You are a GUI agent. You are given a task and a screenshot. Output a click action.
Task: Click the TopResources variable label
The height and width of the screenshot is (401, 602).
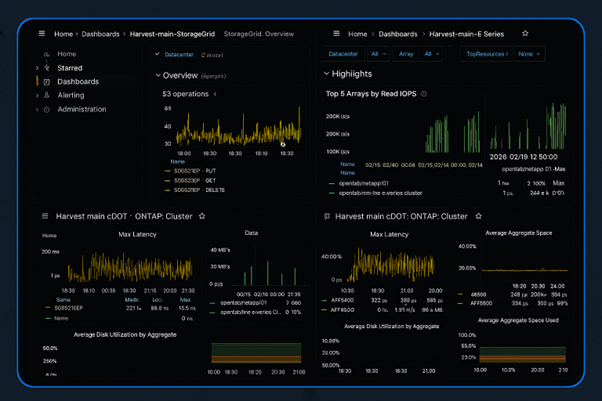coord(487,54)
